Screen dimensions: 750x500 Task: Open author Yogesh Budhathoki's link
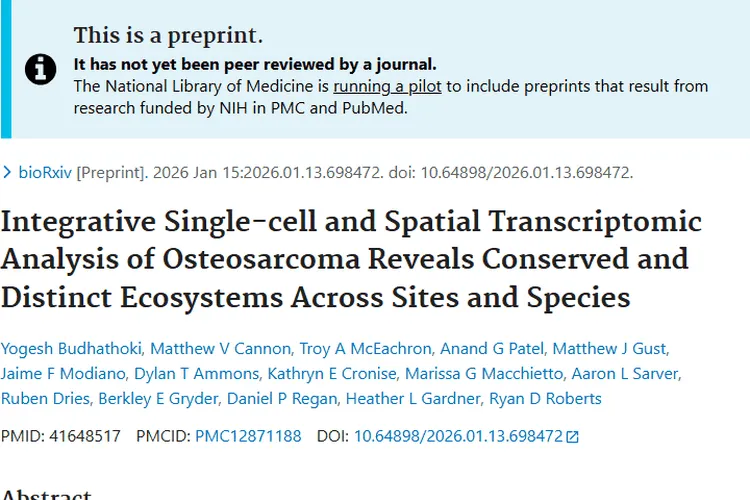pyautogui.click(x=74, y=348)
